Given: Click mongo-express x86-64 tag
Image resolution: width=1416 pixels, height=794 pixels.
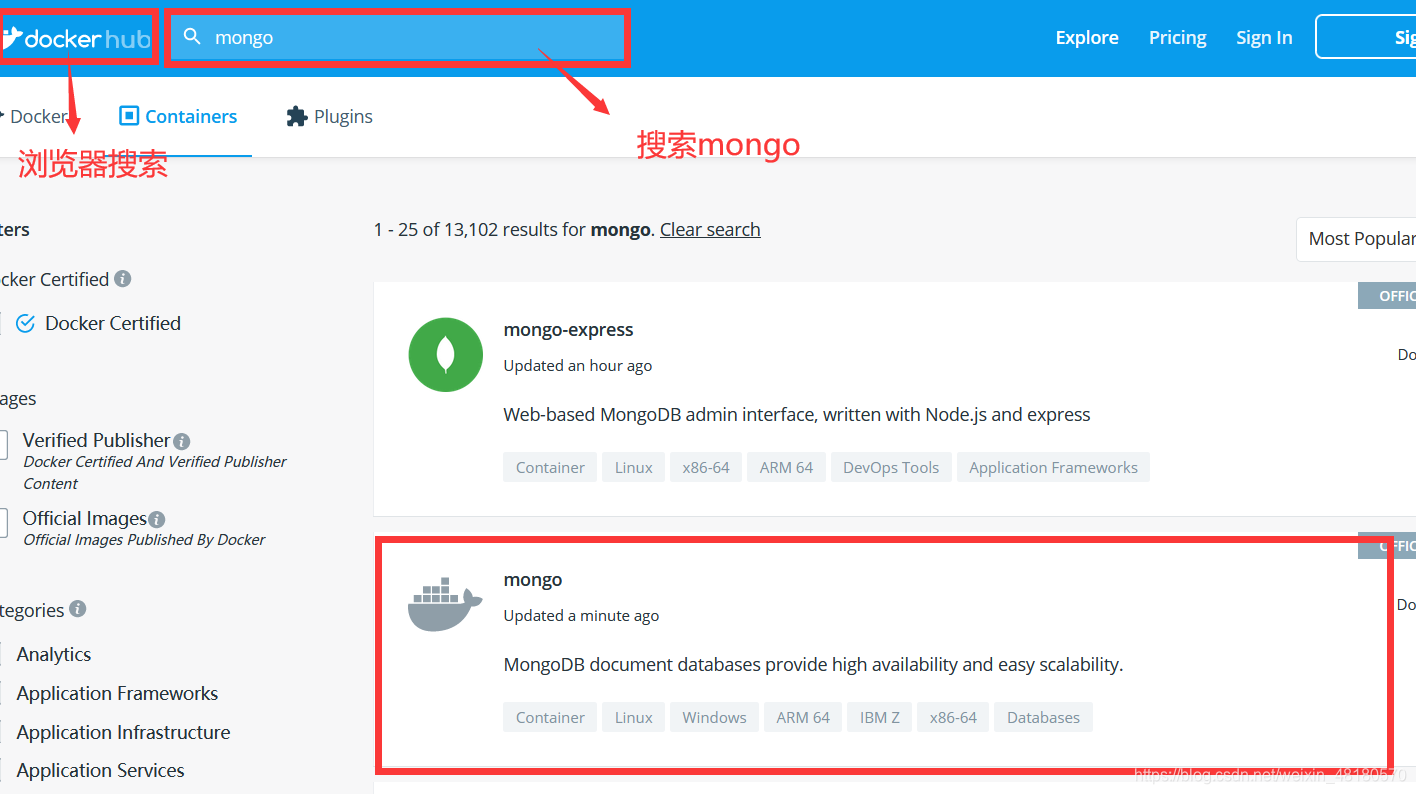Looking at the screenshot, I should [706, 467].
